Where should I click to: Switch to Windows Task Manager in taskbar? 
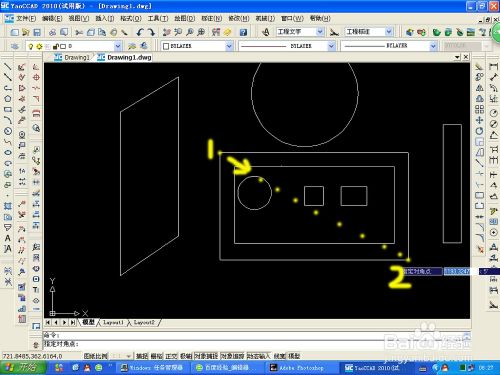pos(152,368)
